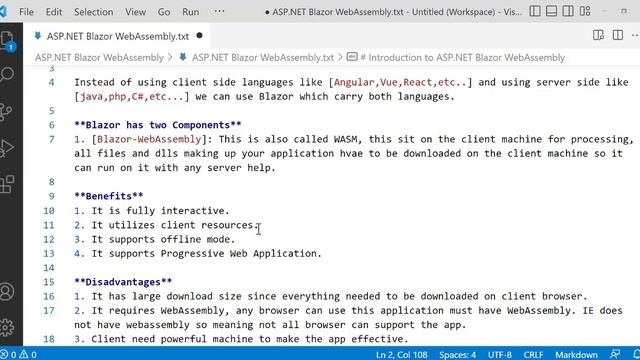
Task: Open the View menu
Action: pyautogui.click(x=135, y=12)
